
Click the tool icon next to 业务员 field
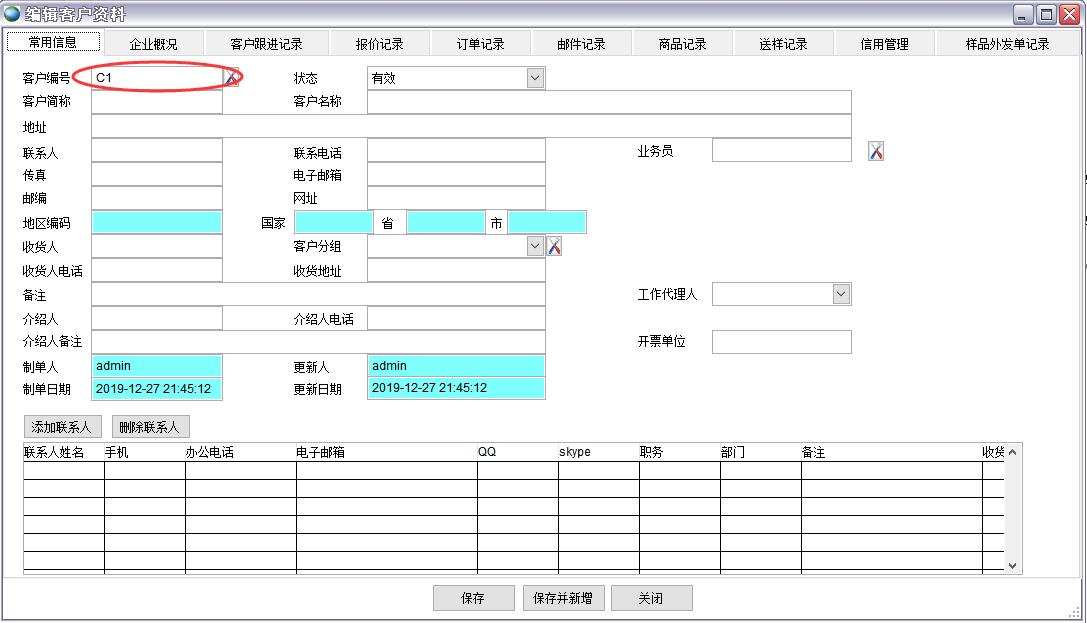pyautogui.click(x=876, y=151)
